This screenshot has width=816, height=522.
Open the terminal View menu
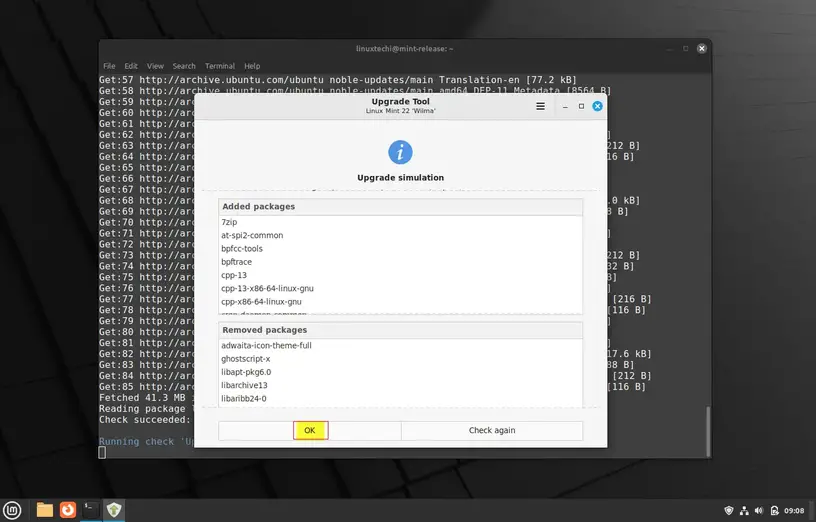pyautogui.click(x=155, y=66)
